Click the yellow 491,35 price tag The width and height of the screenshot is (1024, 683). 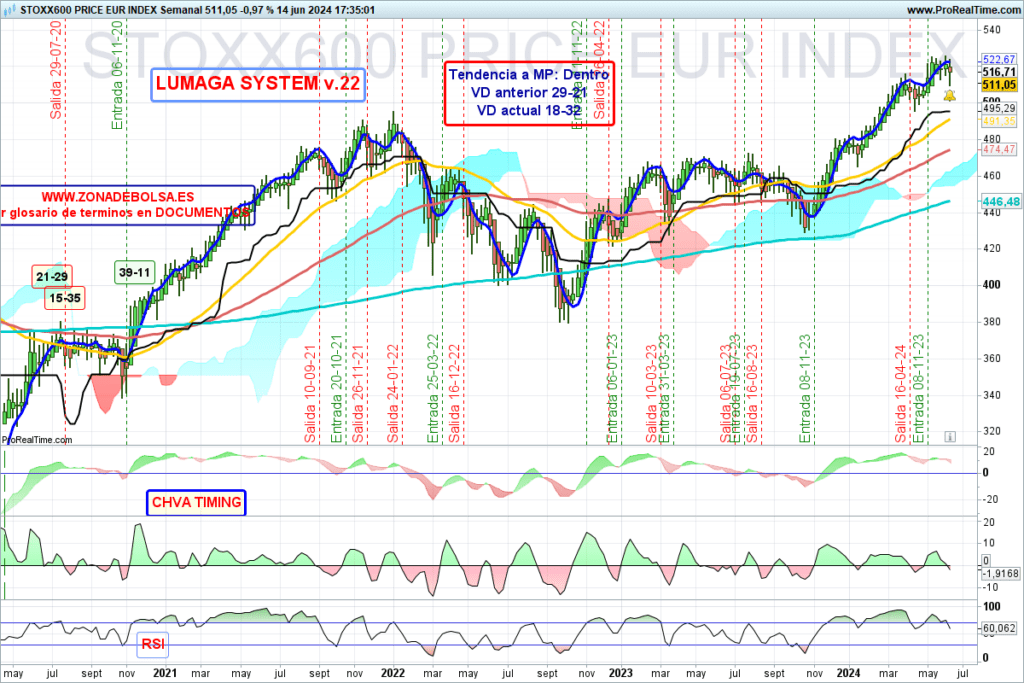coord(999,121)
